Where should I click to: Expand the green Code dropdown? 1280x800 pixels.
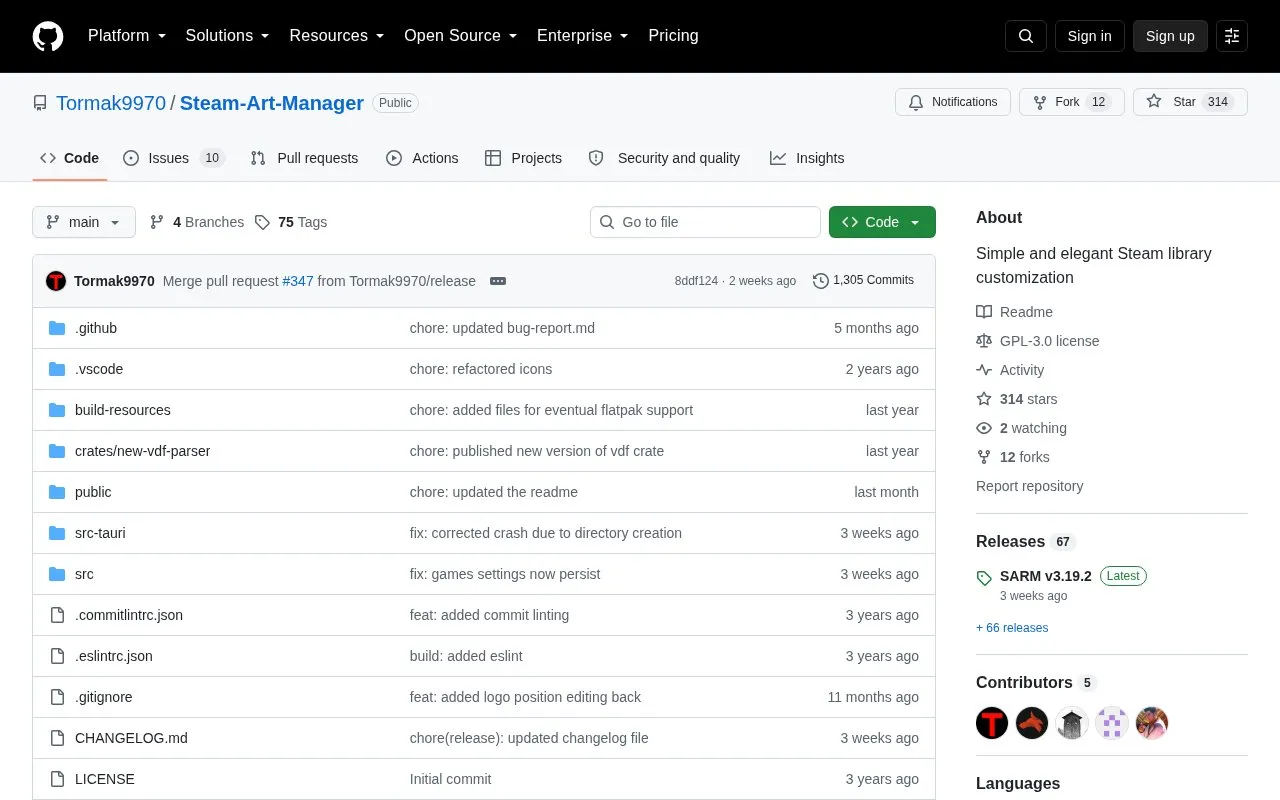(882, 222)
